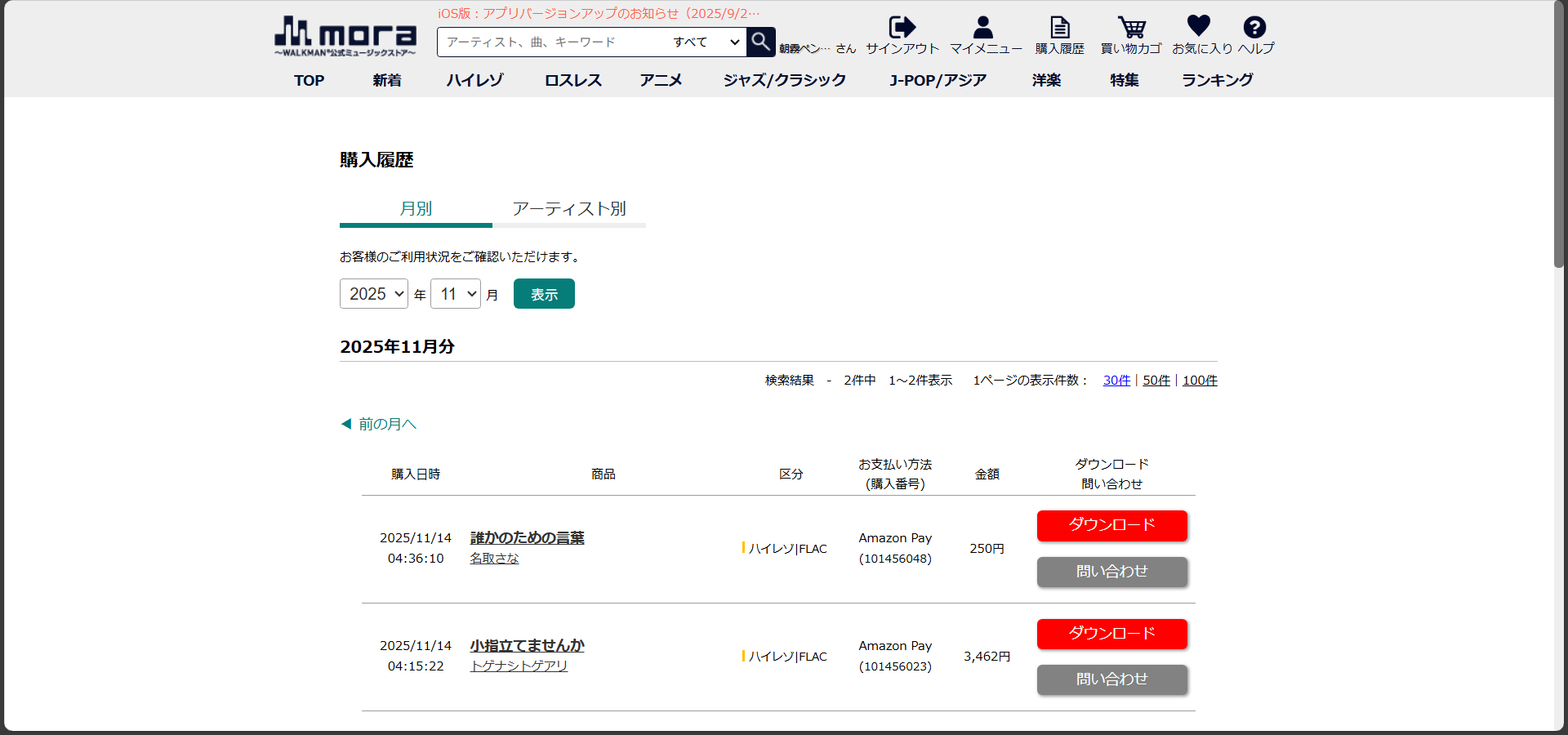The height and width of the screenshot is (735, 1568).
Task: Open ランキング in the navigation menu
Action: click(x=1217, y=80)
